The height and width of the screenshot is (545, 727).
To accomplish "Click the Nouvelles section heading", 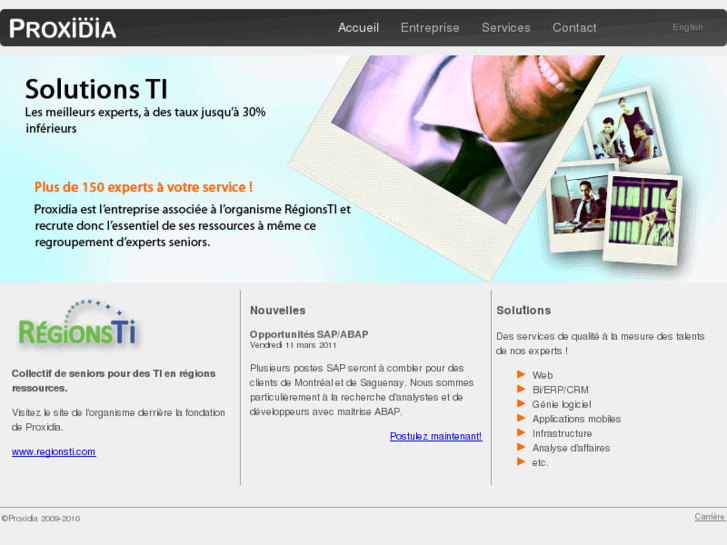I will tap(278, 310).
